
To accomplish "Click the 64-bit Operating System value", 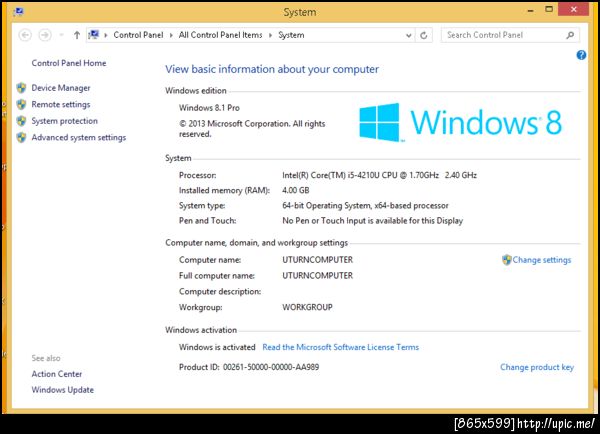I will [365, 206].
